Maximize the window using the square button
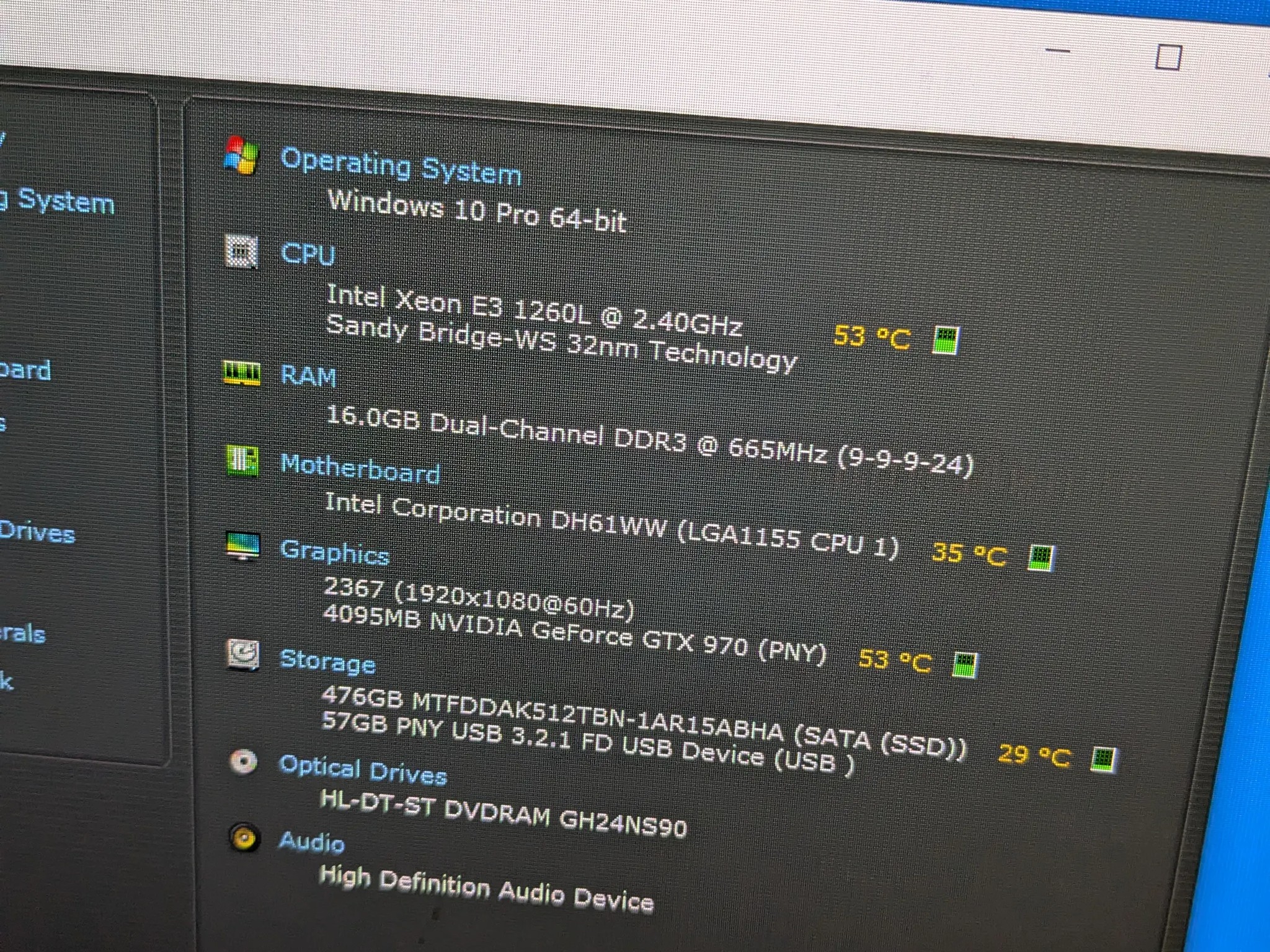 click(x=1168, y=57)
